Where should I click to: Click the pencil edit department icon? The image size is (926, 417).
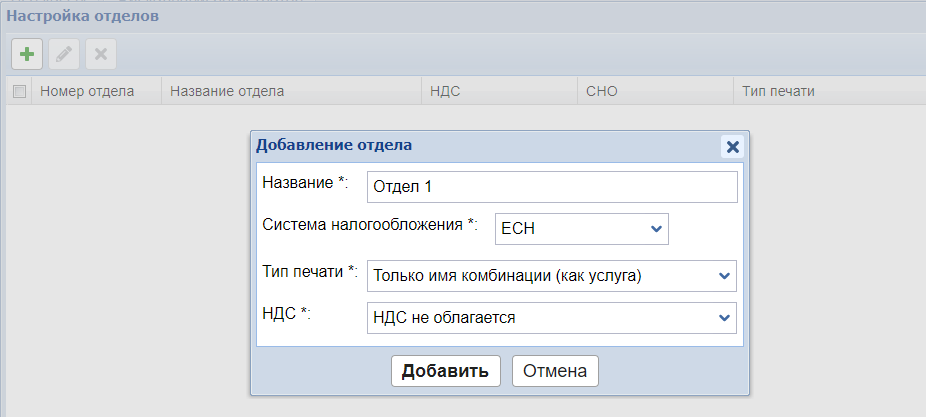click(63, 53)
